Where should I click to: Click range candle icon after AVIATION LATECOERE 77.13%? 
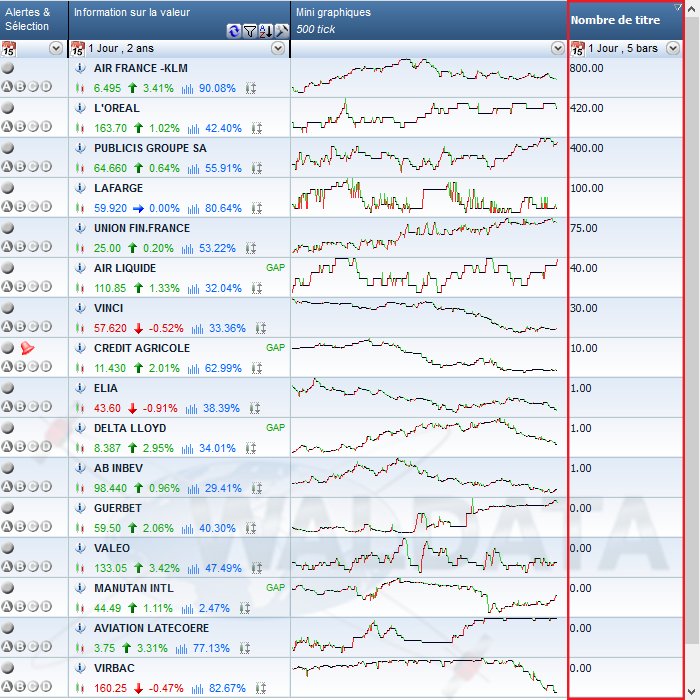point(245,648)
